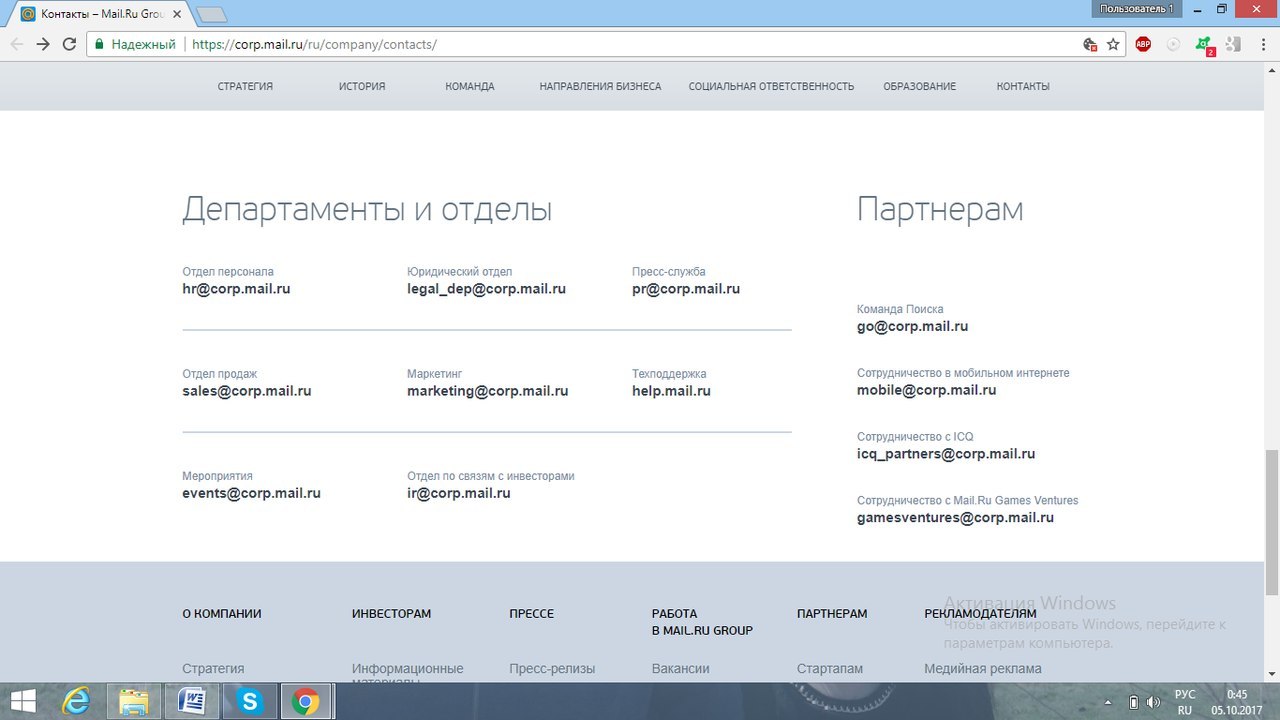Click the ir@corp.mail.ru email link
The width and height of the screenshot is (1280, 720).
point(459,493)
